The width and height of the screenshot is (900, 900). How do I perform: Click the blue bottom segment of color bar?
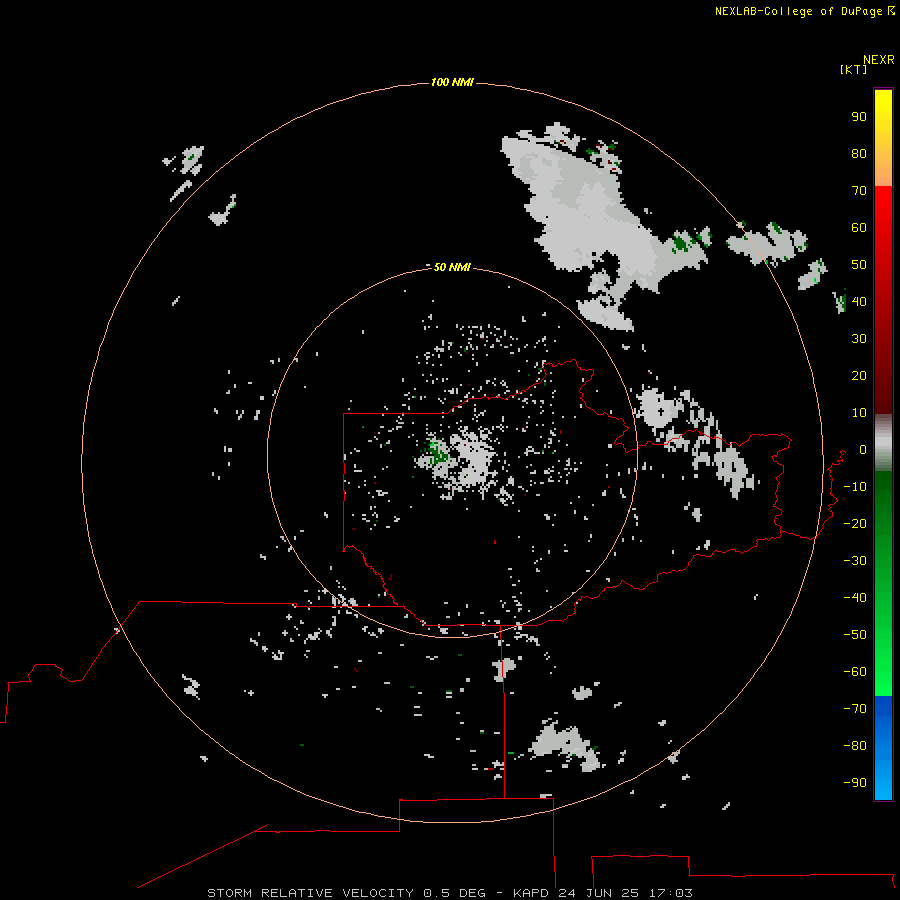pos(883,748)
